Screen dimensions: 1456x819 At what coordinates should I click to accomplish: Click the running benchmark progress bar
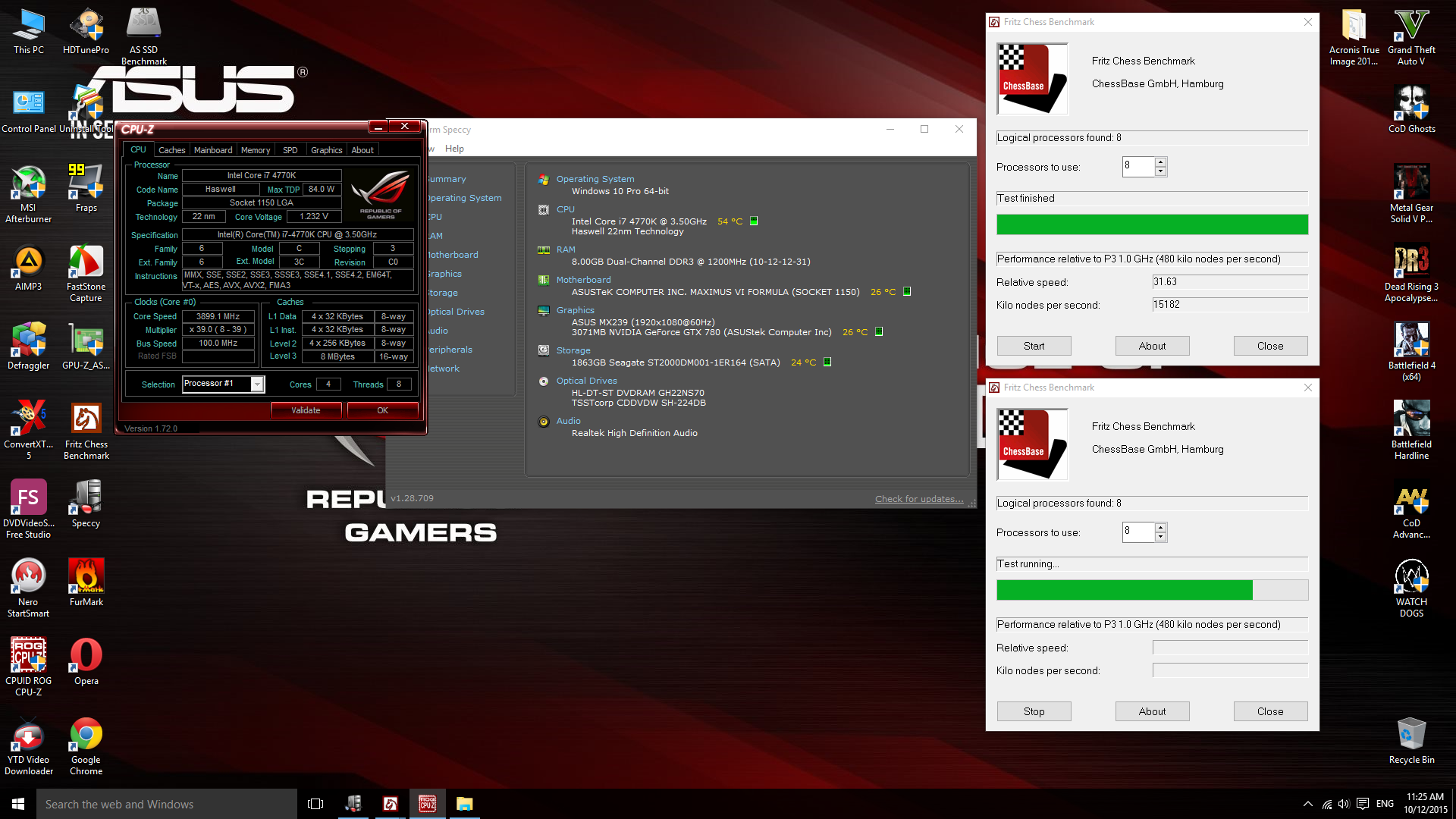tap(1151, 590)
